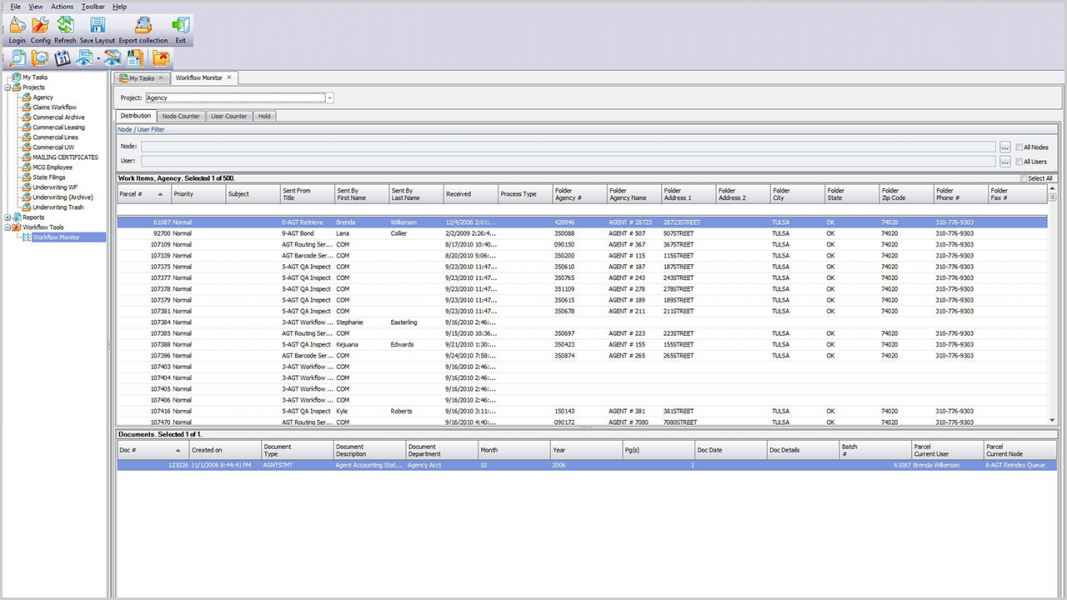Click the work items vertical scrollbar down arrow
This screenshot has height=600, width=1067.
pyautogui.click(x=1052, y=420)
